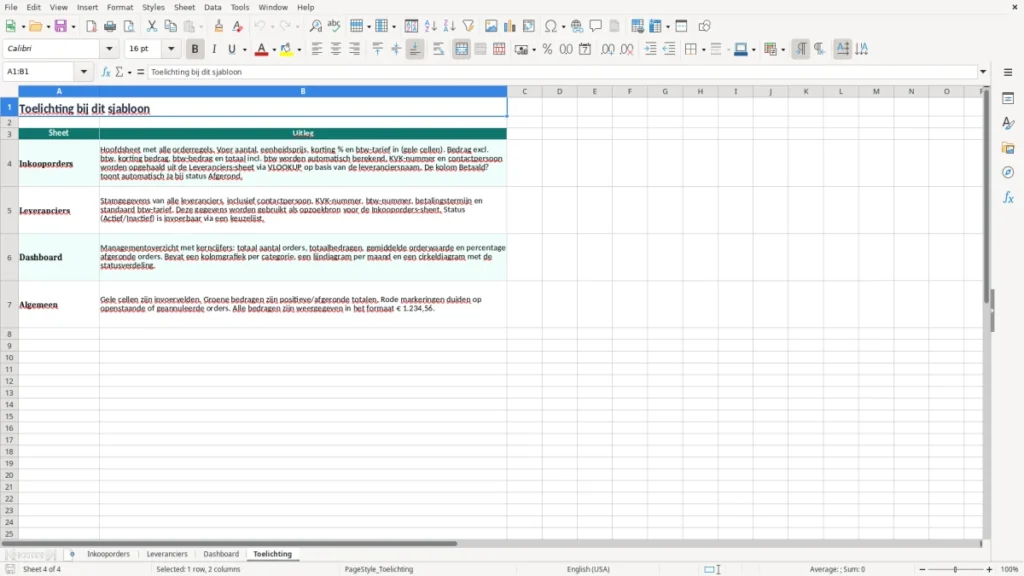1024x576 pixels.
Task: Open the sidebar Navigator compass icon
Action: click(x=1008, y=172)
